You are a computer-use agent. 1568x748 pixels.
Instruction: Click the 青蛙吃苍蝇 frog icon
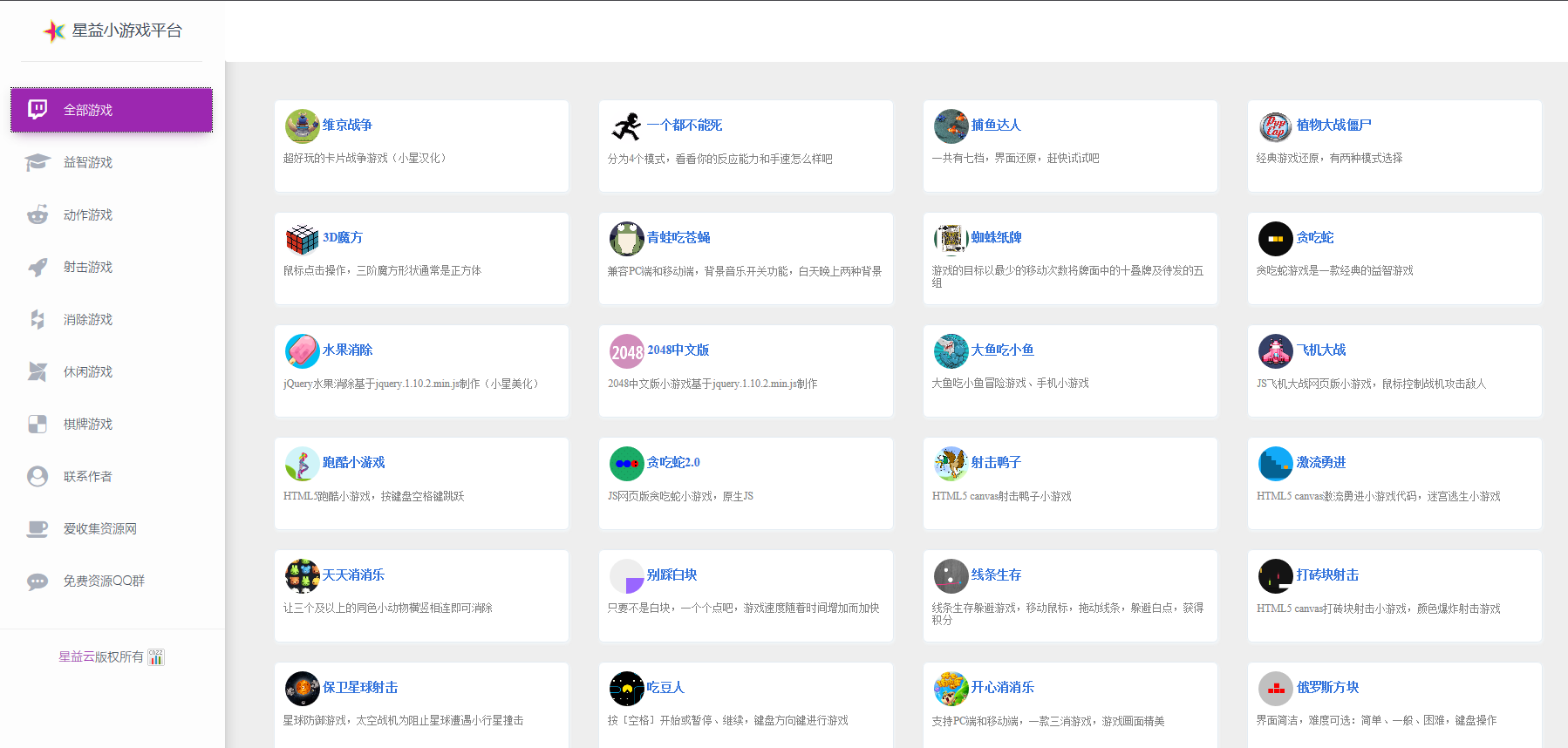626,239
